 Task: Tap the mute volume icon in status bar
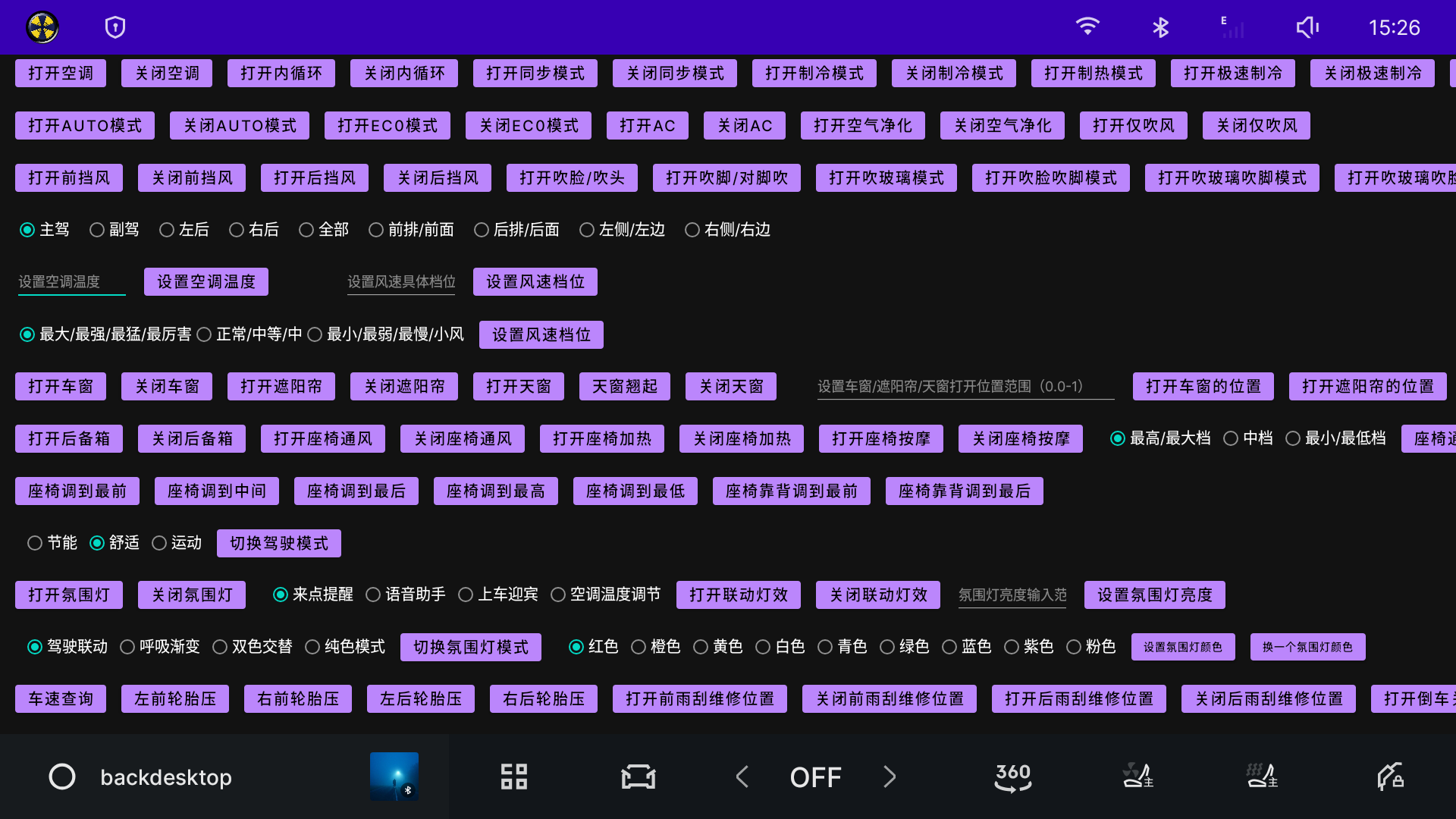(x=1307, y=28)
